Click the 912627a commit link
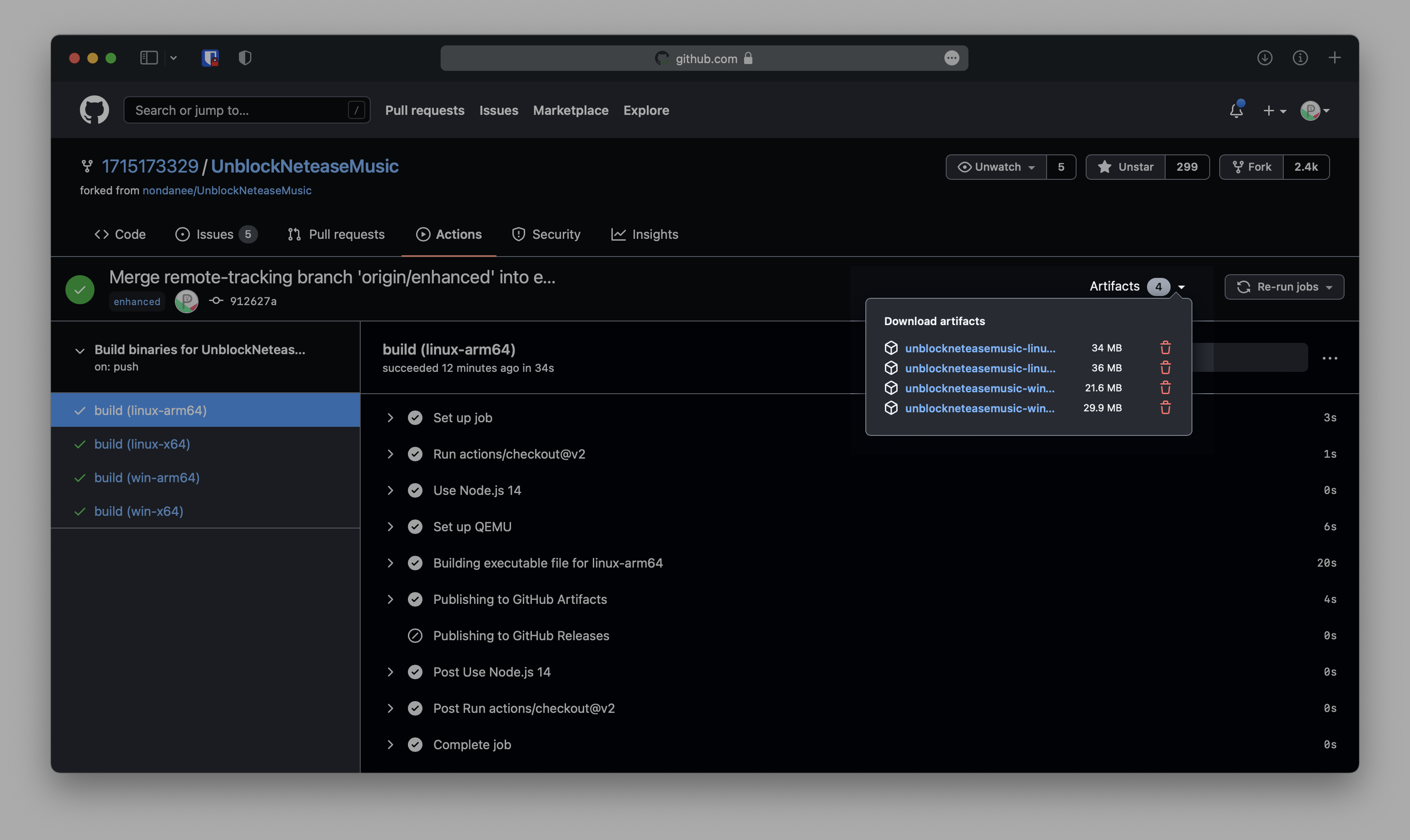1410x840 pixels. pos(253,301)
